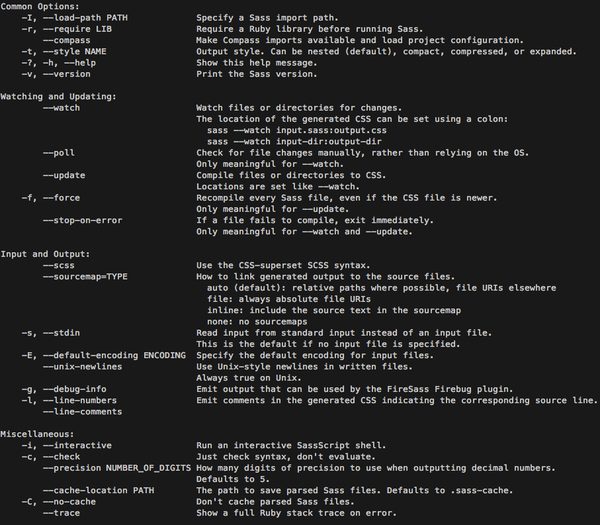Screen dimensions: 600x525
Task: Click the --poll option
Action: click(59, 153)
